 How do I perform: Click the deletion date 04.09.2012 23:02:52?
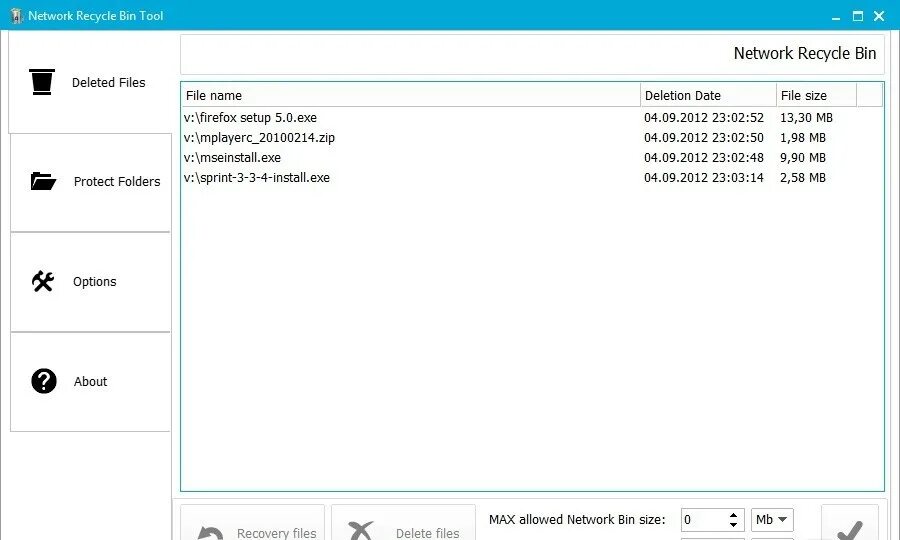pyautogui.click(x=704, y=118)
